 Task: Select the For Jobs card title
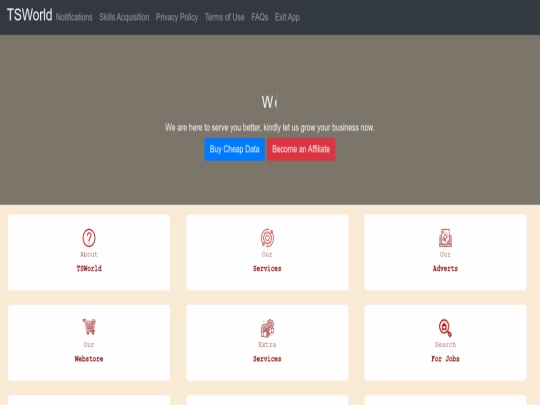pyautogui.click(x=445, y=359)
